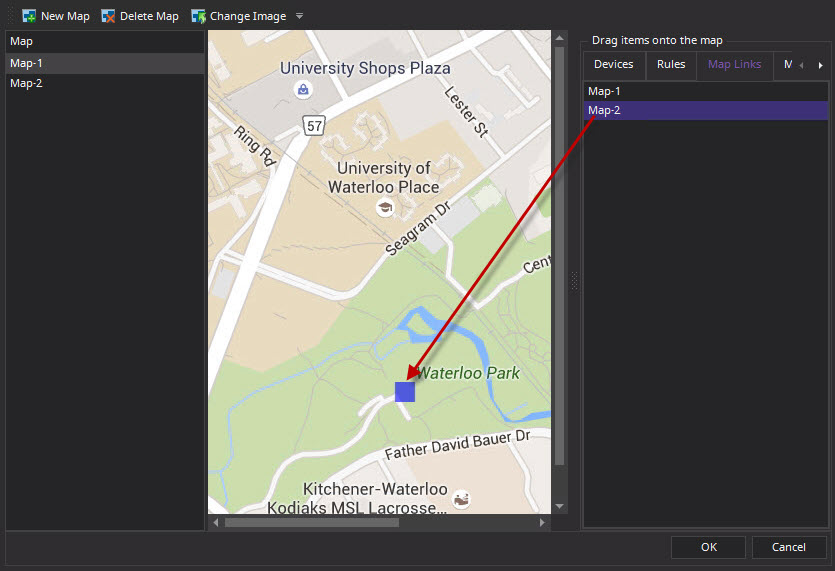Click the horizontal scrollbar right arrow
The width and height of the screenshot is (835, 571).
[x=542, y=523]
